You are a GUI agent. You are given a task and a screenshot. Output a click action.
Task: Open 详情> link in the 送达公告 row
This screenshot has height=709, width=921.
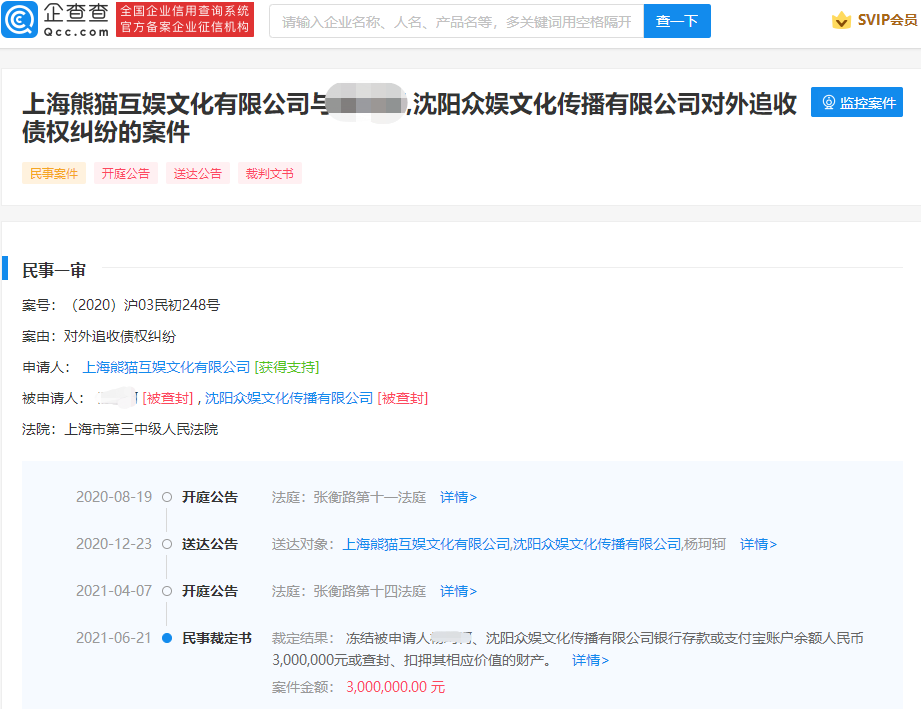tap(758, 544)
